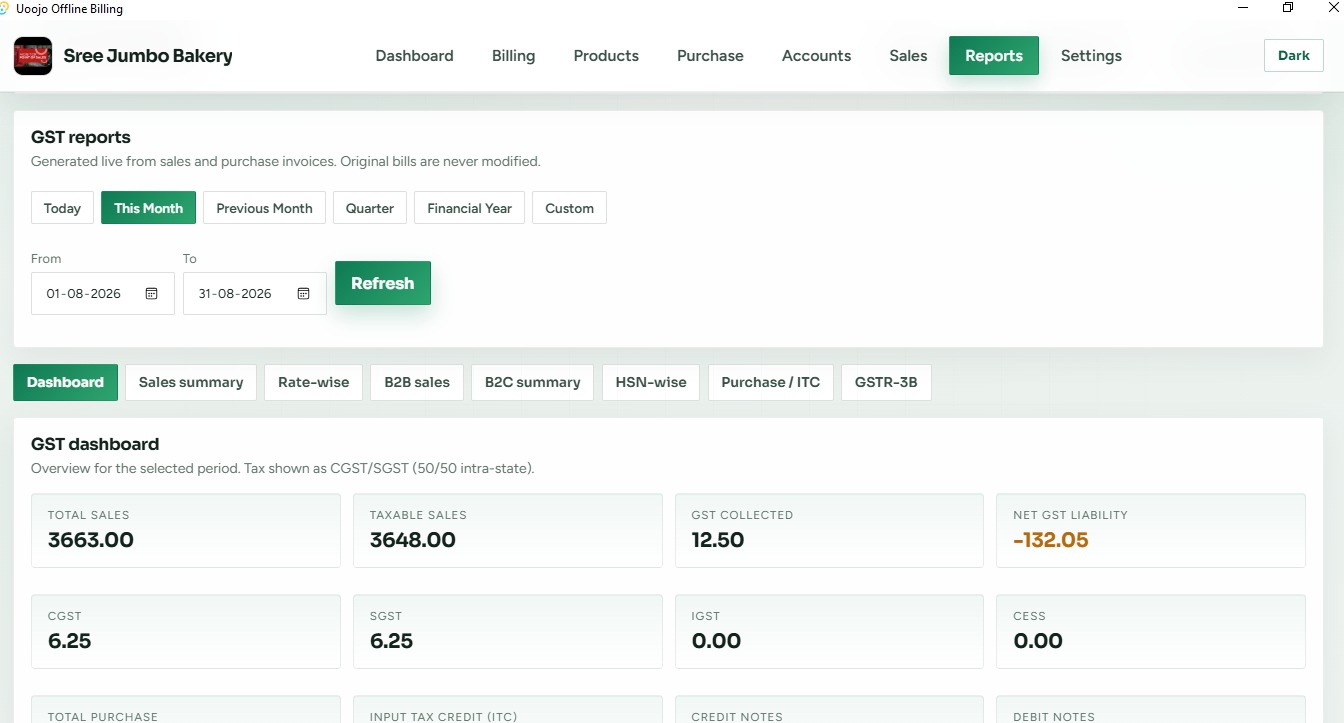Go to the Billing section
This screenshot has height=723, width=1344.
point(513,56)
